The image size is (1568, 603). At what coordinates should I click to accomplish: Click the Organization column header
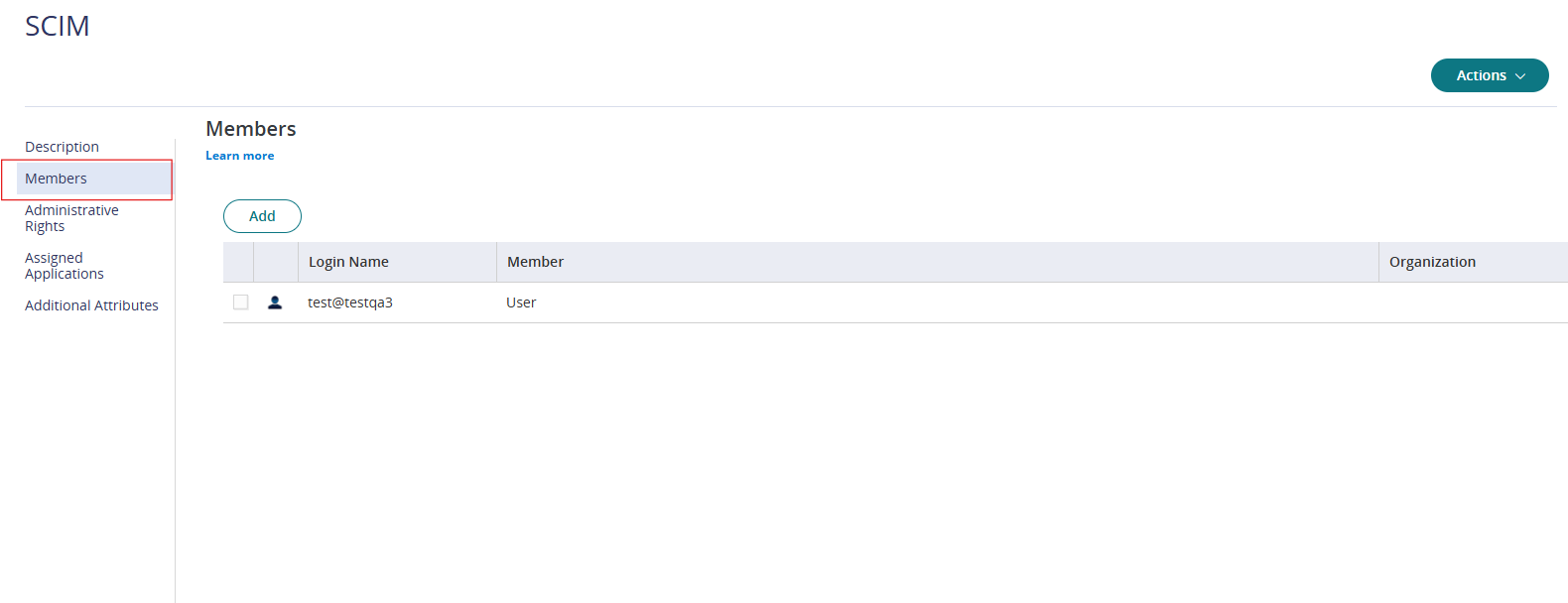[1431, 262]
